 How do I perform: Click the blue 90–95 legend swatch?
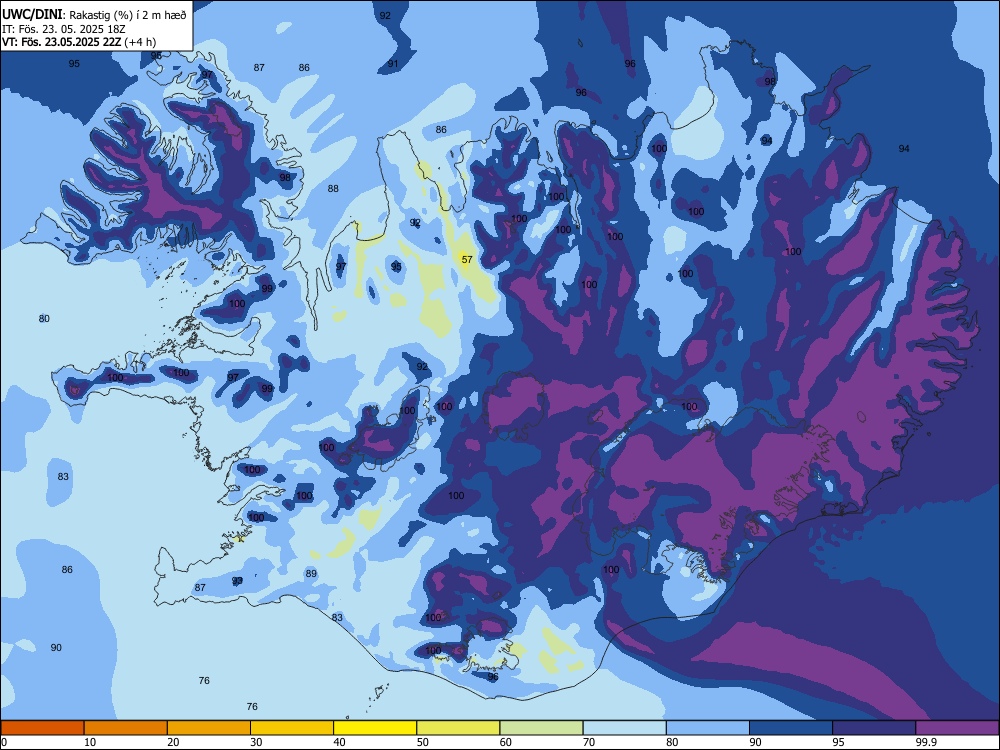[791, 728]
